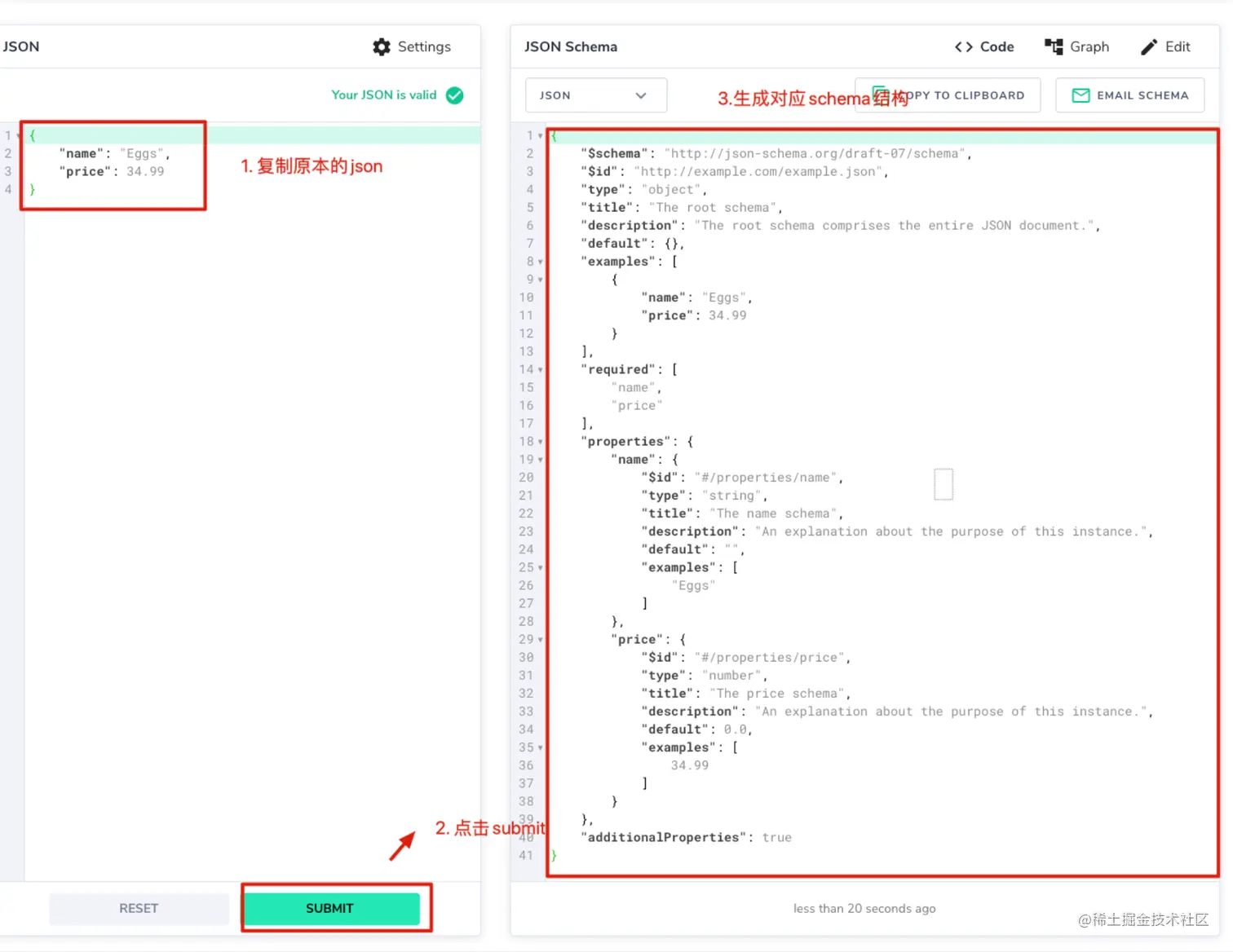The image size is (1233, 952).
Task: Click the "$id" example.json line
Action: pyautogui.click(x=734, y=172)
